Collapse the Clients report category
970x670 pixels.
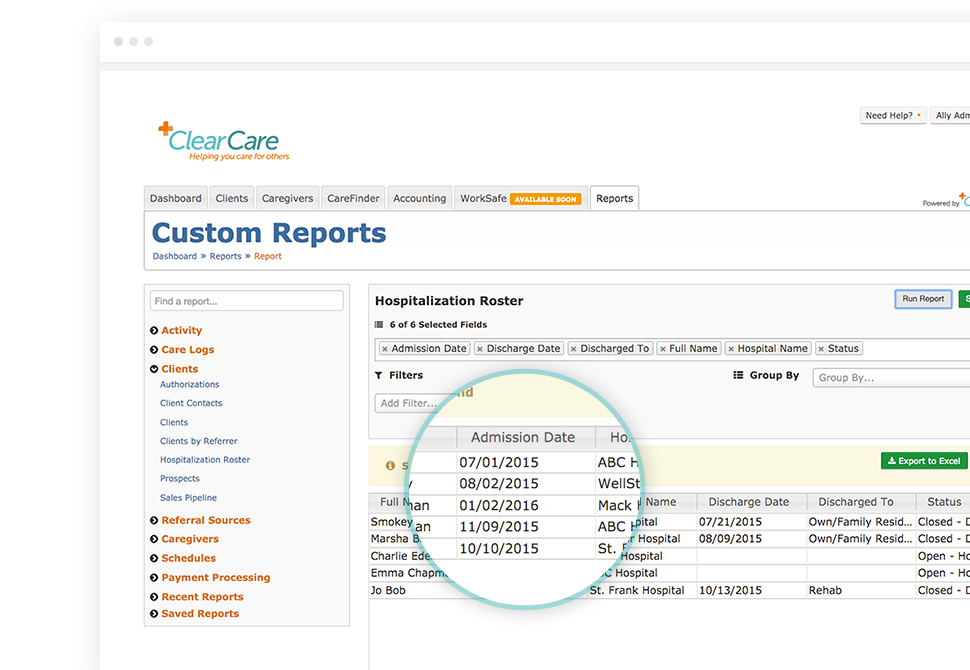point(154,369)
